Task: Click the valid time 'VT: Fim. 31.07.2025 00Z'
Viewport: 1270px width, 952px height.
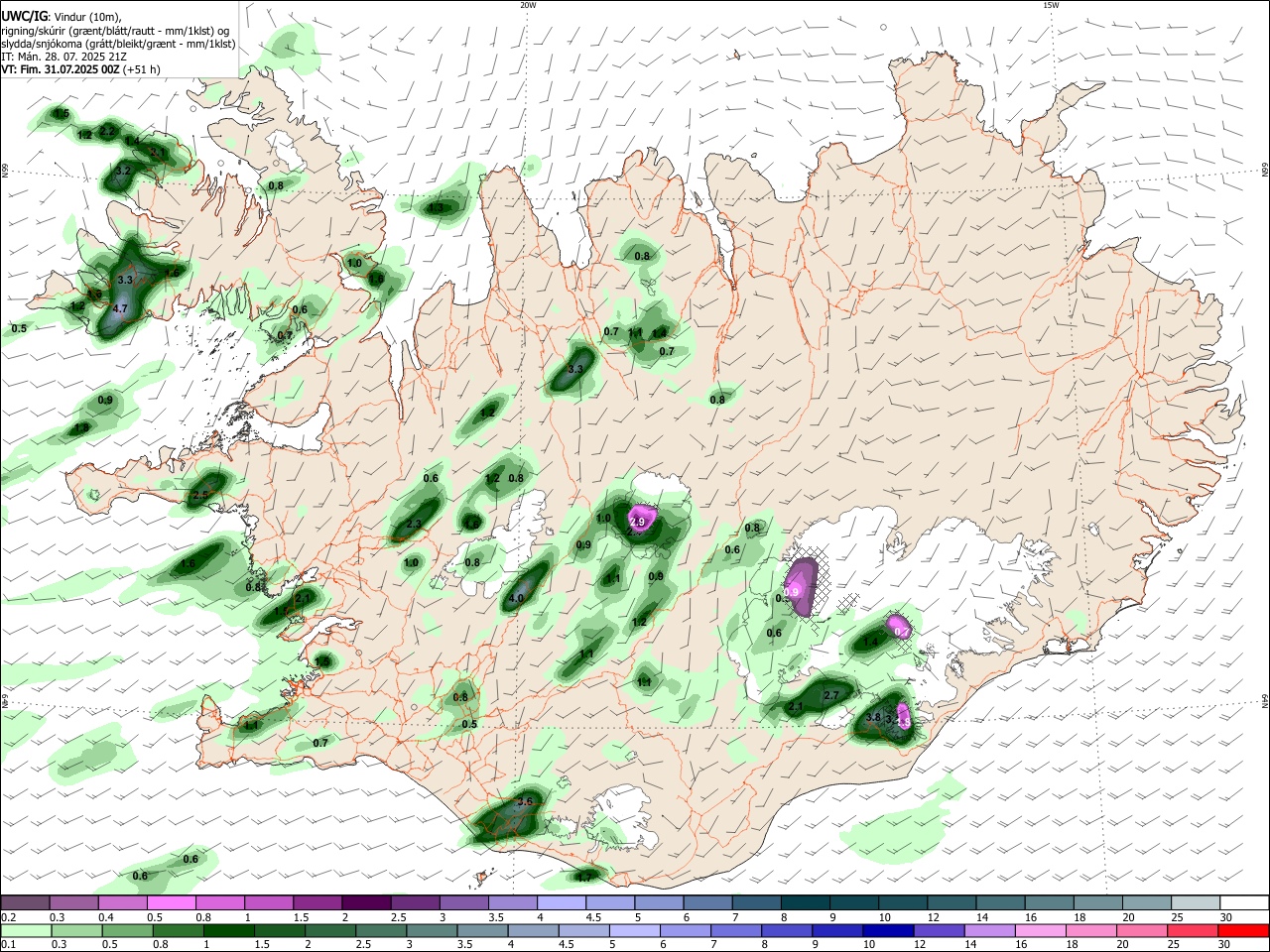Action: [61, 69]
